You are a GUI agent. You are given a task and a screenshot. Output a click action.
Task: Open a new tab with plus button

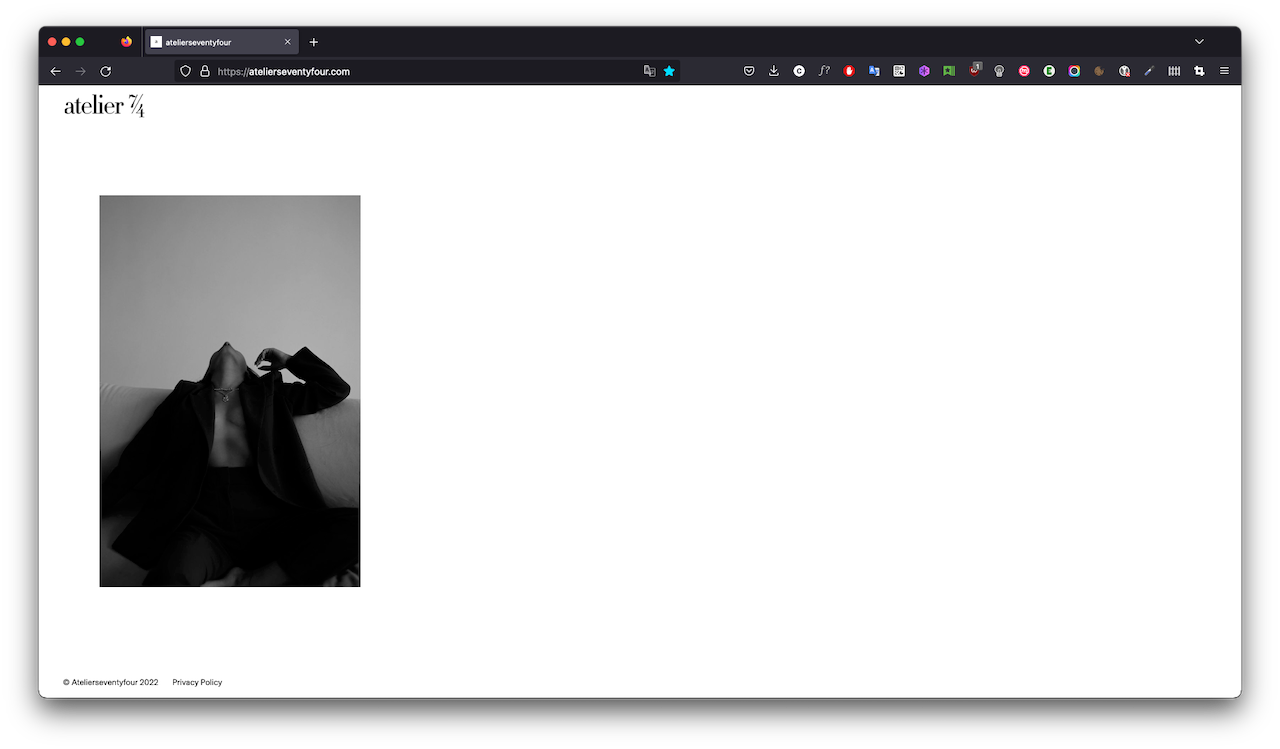[x=314, y=42]
